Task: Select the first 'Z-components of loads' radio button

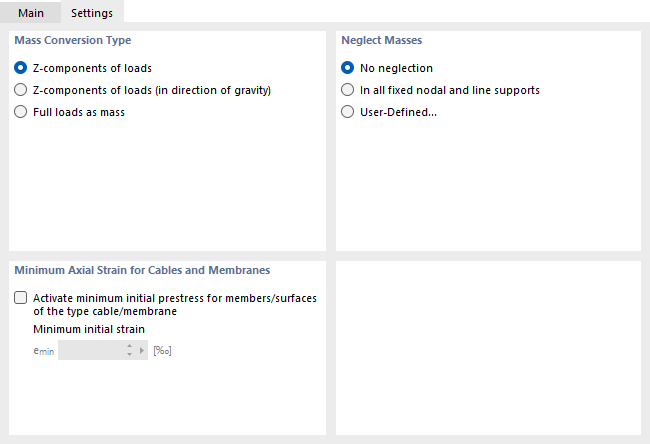Action: coord(21,68)
